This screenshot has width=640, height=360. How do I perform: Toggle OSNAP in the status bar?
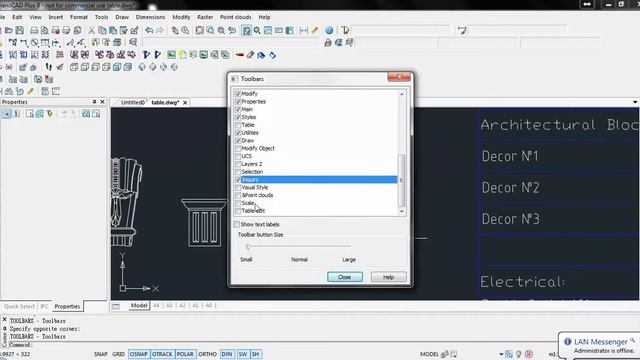[139, 354]
